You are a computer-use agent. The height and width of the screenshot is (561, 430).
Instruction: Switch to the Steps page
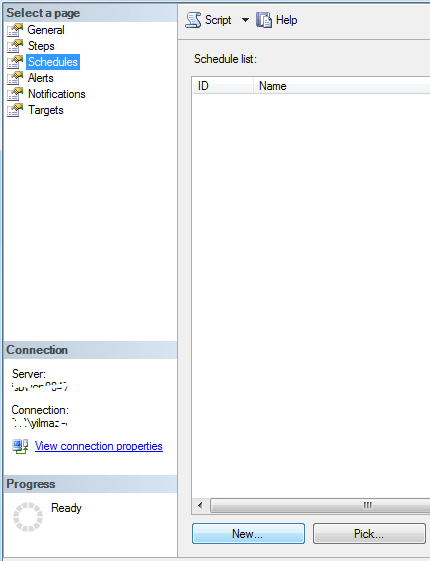(x=41, y=46)
